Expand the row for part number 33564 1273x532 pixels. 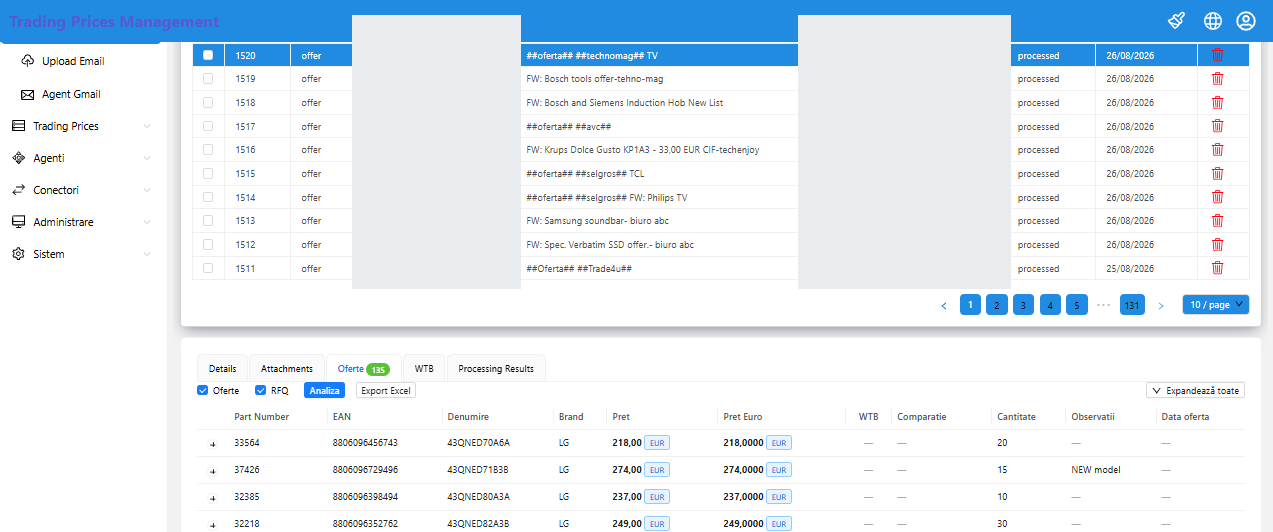coord(212,443)
